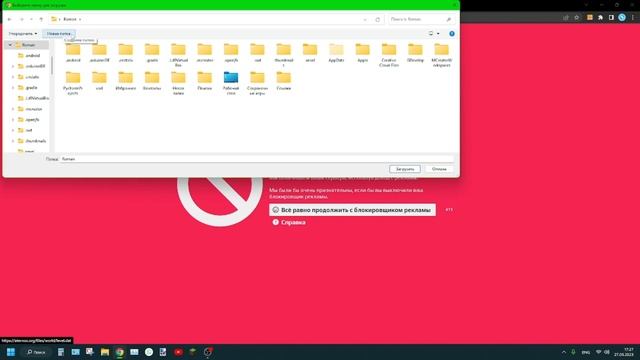Click the navigation tree scrollbar

coord(52,65)
